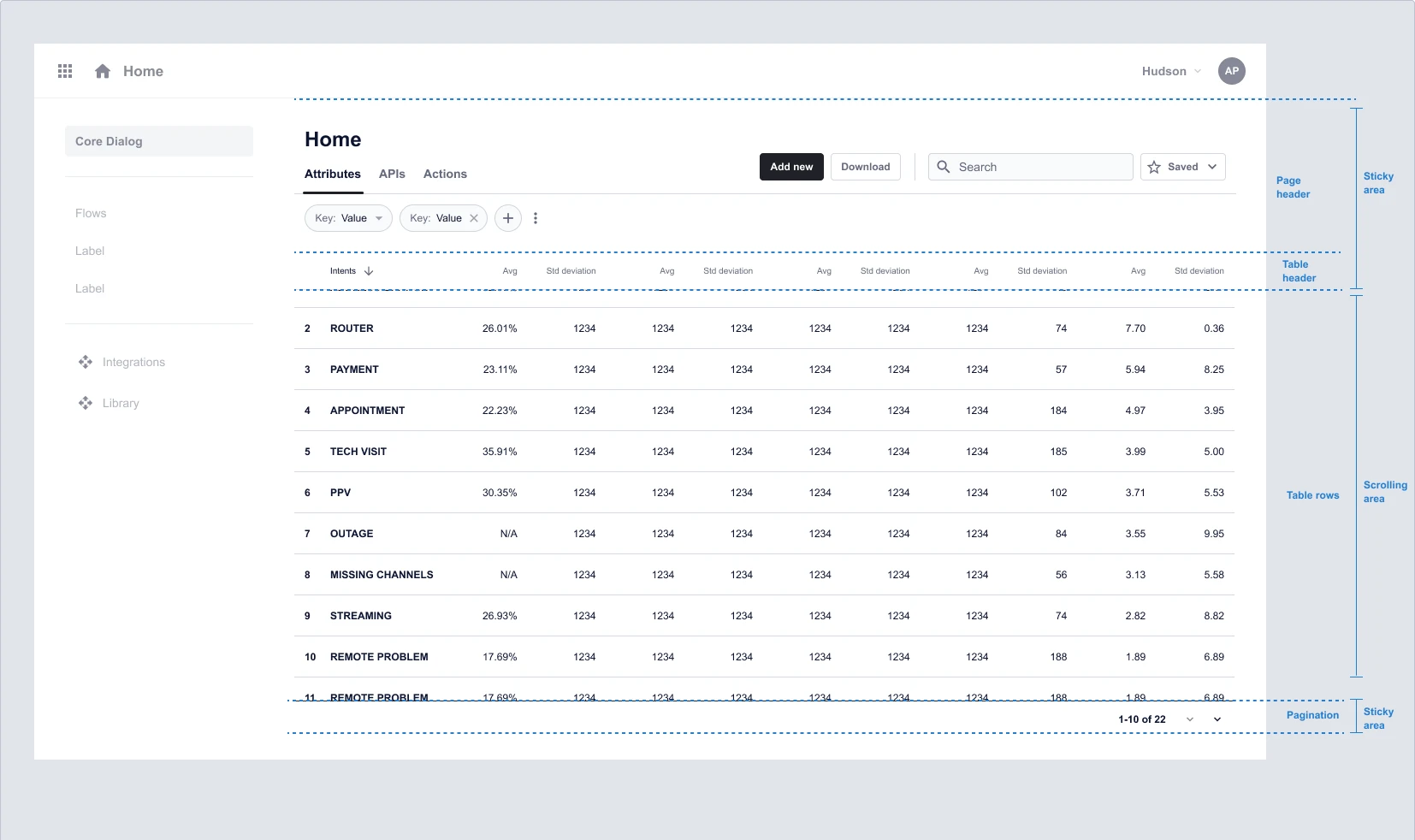
Task: Click the Home breadcrumb text in top bar
Action: [x=143, y=71]
